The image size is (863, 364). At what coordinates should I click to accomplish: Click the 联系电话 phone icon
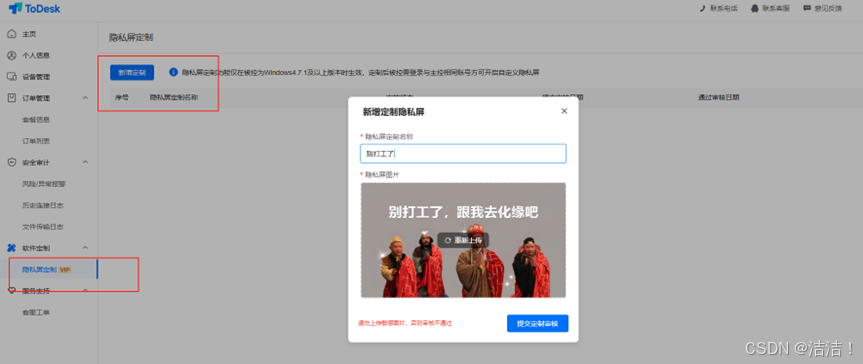click(x=702, y=8)
